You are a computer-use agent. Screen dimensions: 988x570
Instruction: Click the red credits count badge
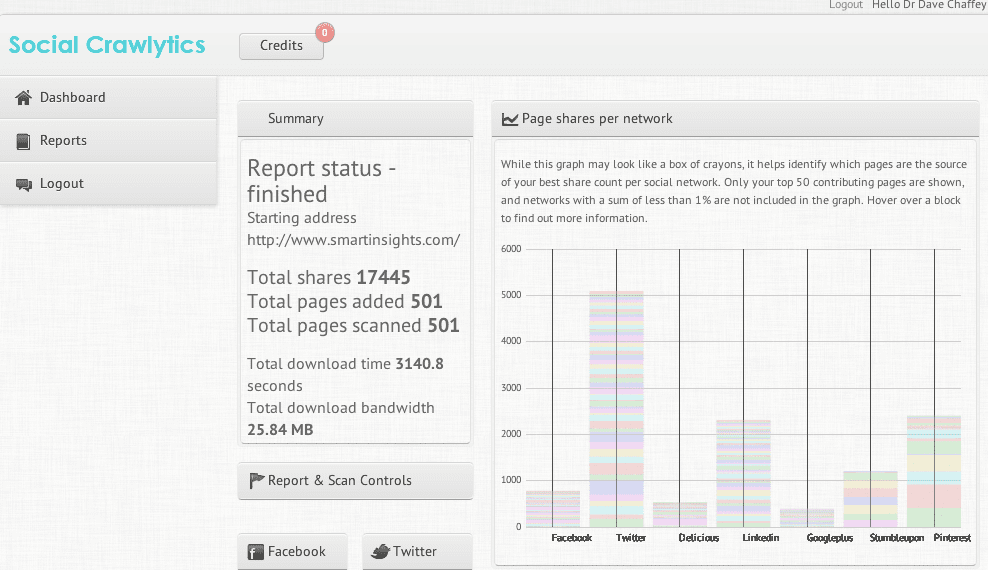pyautogui.click(x=324, y=34)
